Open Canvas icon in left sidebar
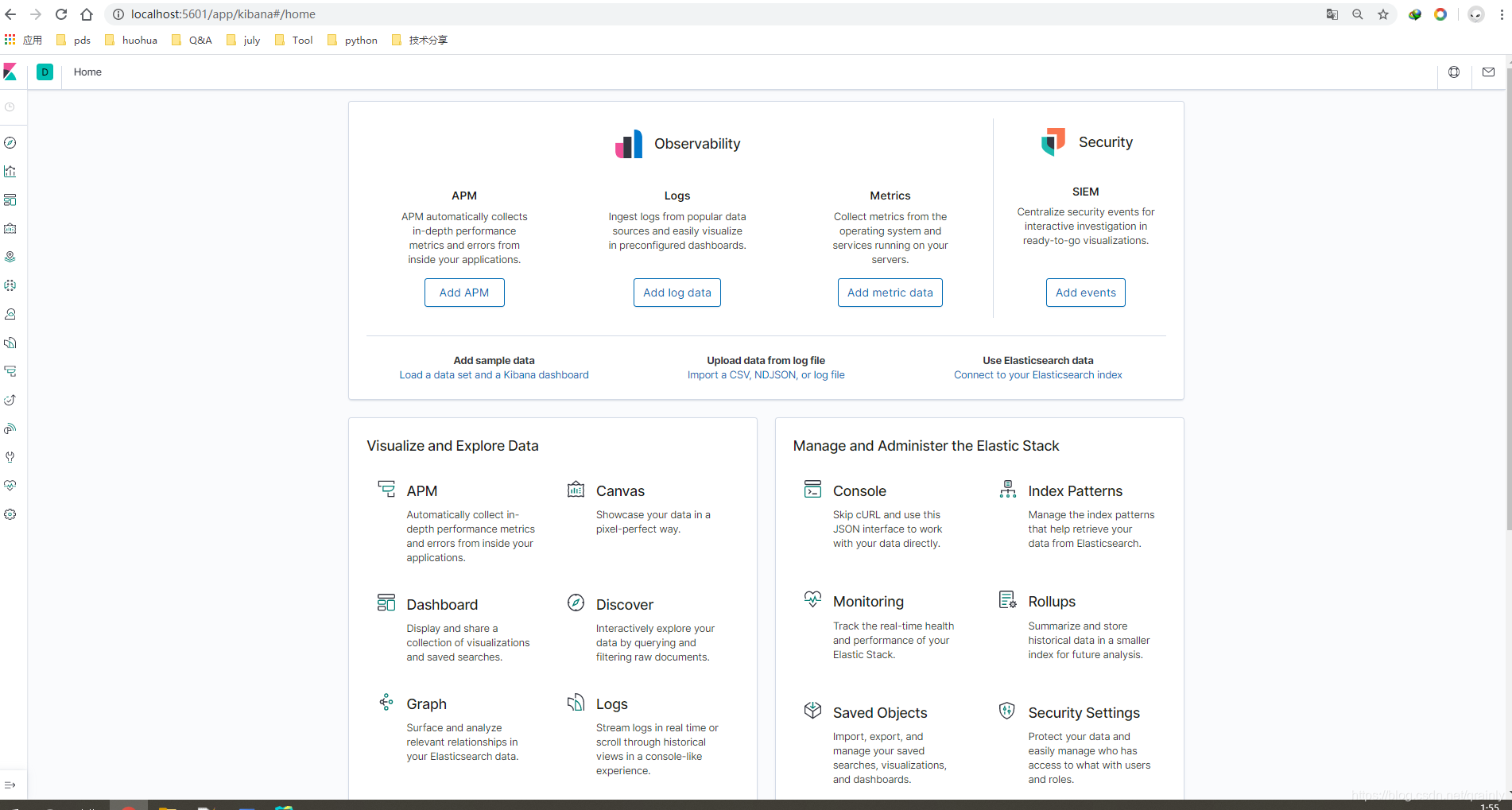1512x810 pixels. [10, 229]
